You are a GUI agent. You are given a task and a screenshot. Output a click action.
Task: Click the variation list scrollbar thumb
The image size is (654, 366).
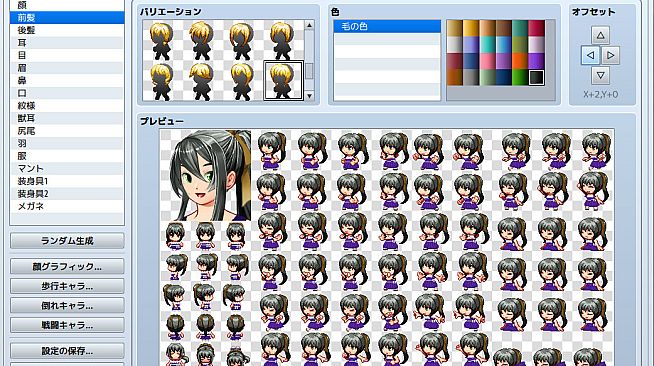(309, 71)
